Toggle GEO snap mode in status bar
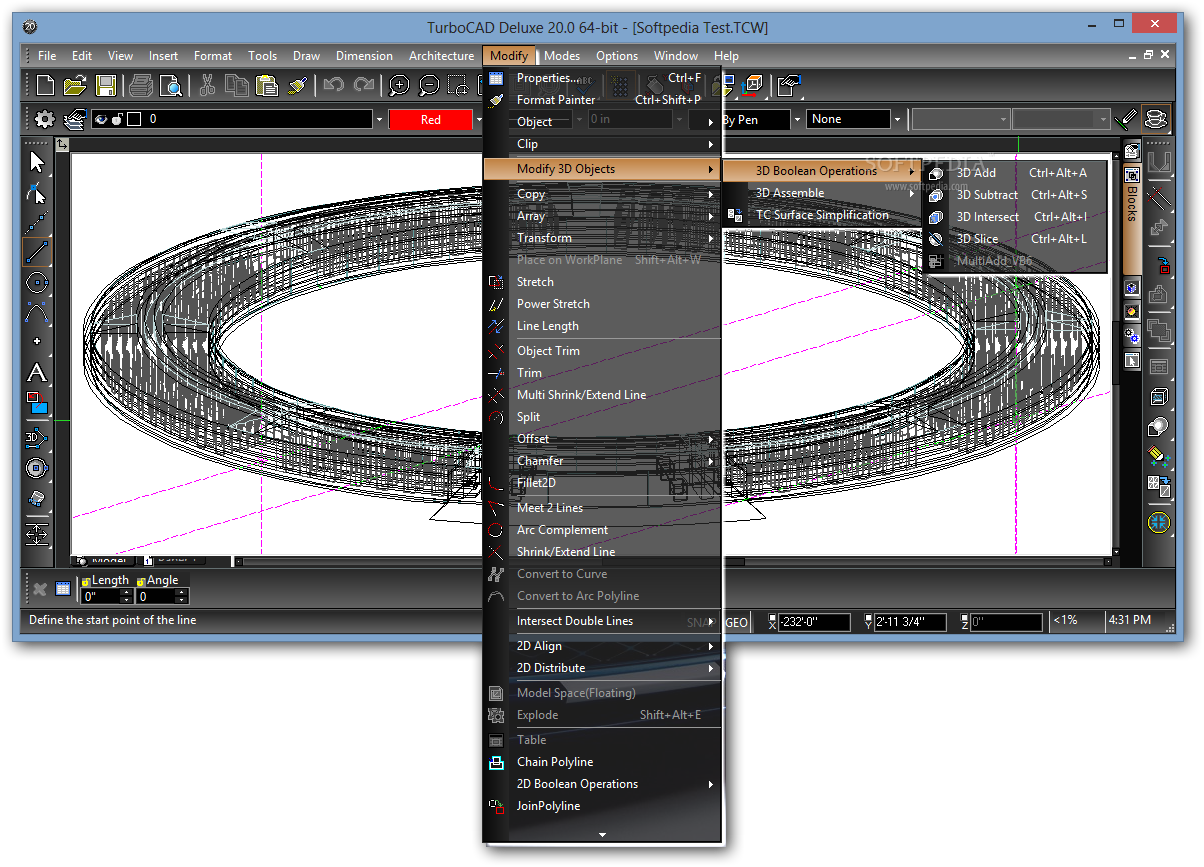This screenshot has width=1204, height=867. coord(736,622)
